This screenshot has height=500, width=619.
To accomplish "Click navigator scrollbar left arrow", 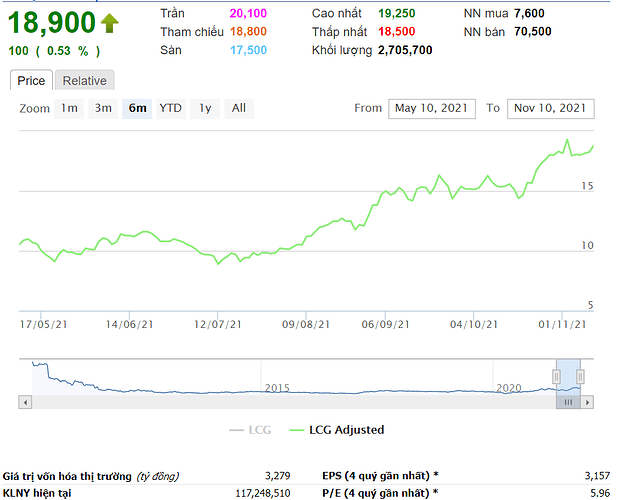I will [24, 402].
